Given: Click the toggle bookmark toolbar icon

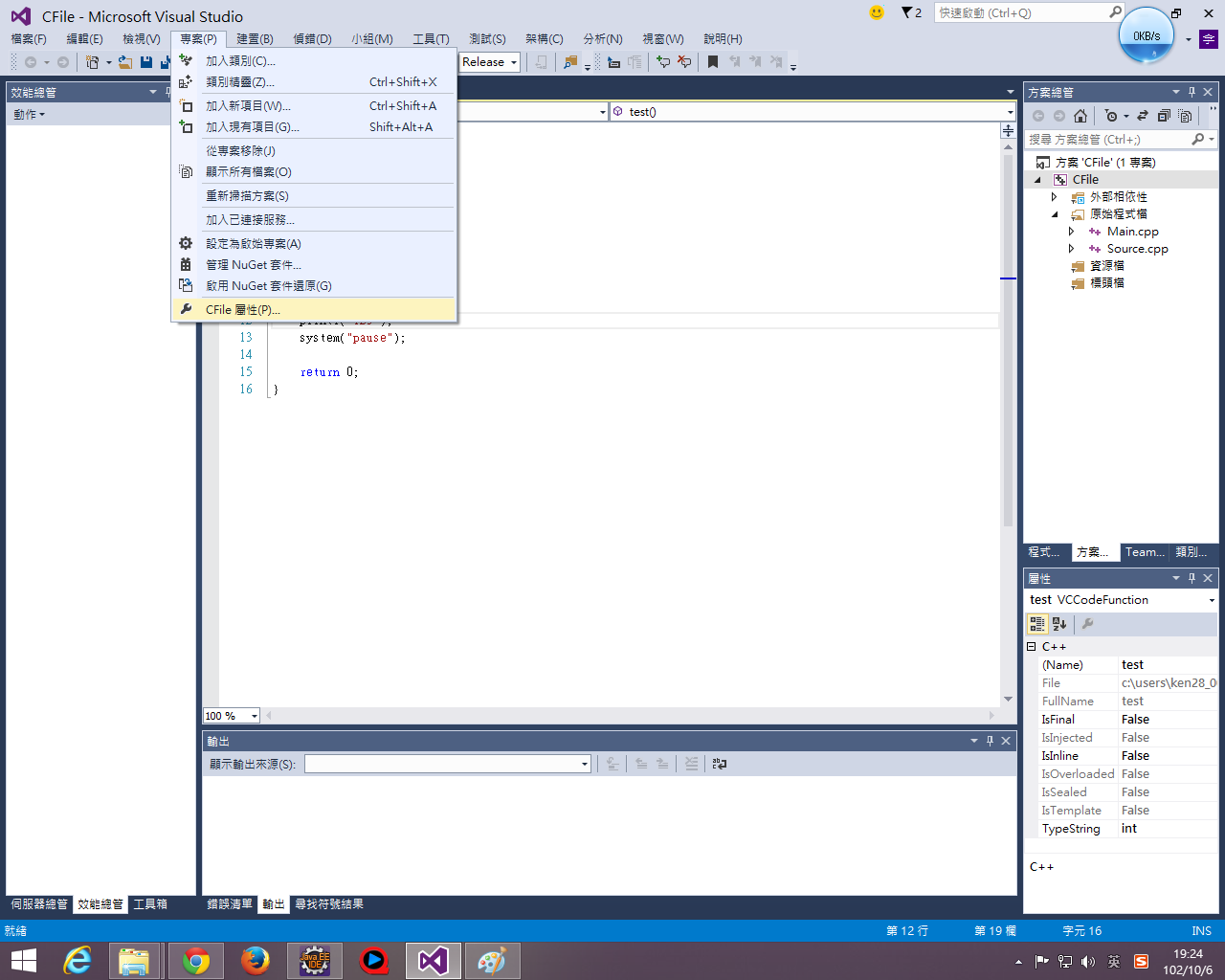Looking at the screenshot, I should pyautogui.click(x=713, y=61).
